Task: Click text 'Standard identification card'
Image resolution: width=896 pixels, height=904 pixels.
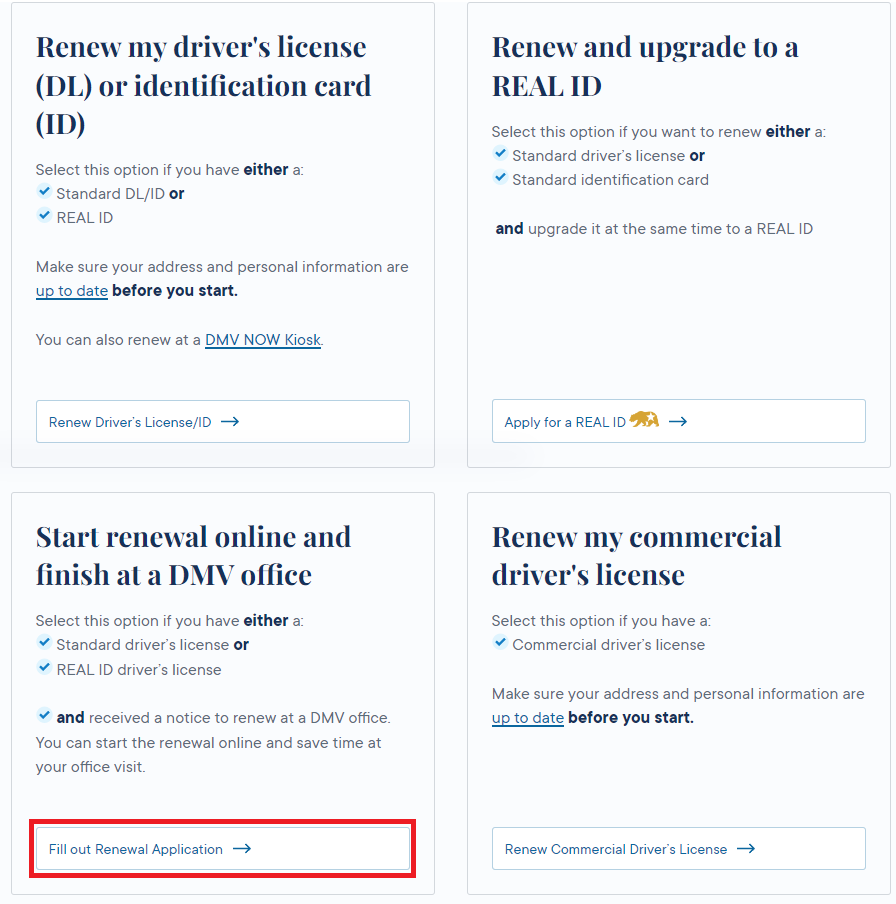Action: (610, 180)
